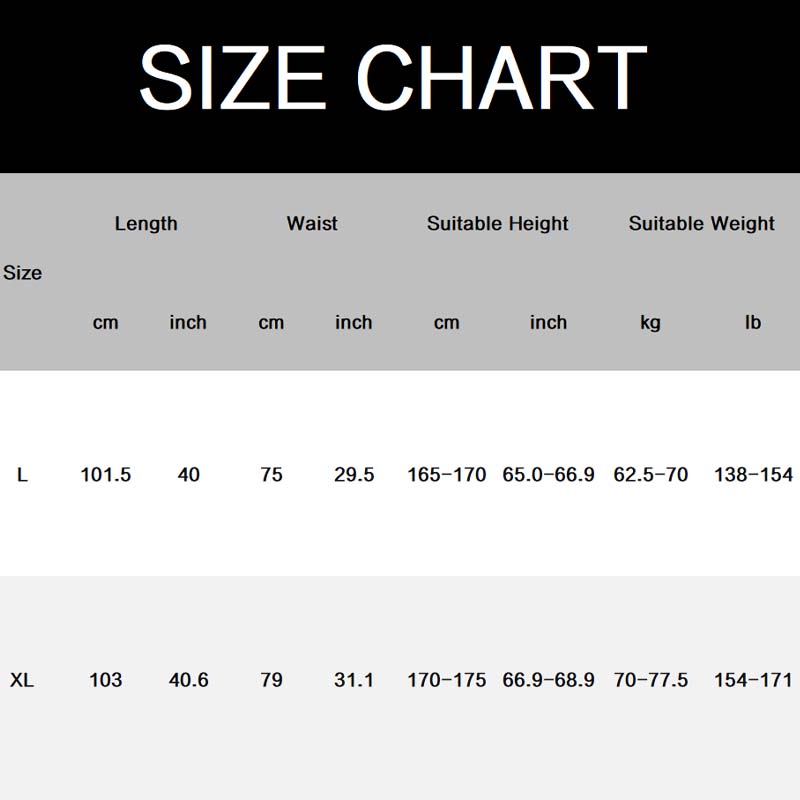Image resolution: width=800 pixels, height=800 pixels.
Task: Click the 62.5-70 weight range cell
Action: pyautogui.click(x=651, y=475)
